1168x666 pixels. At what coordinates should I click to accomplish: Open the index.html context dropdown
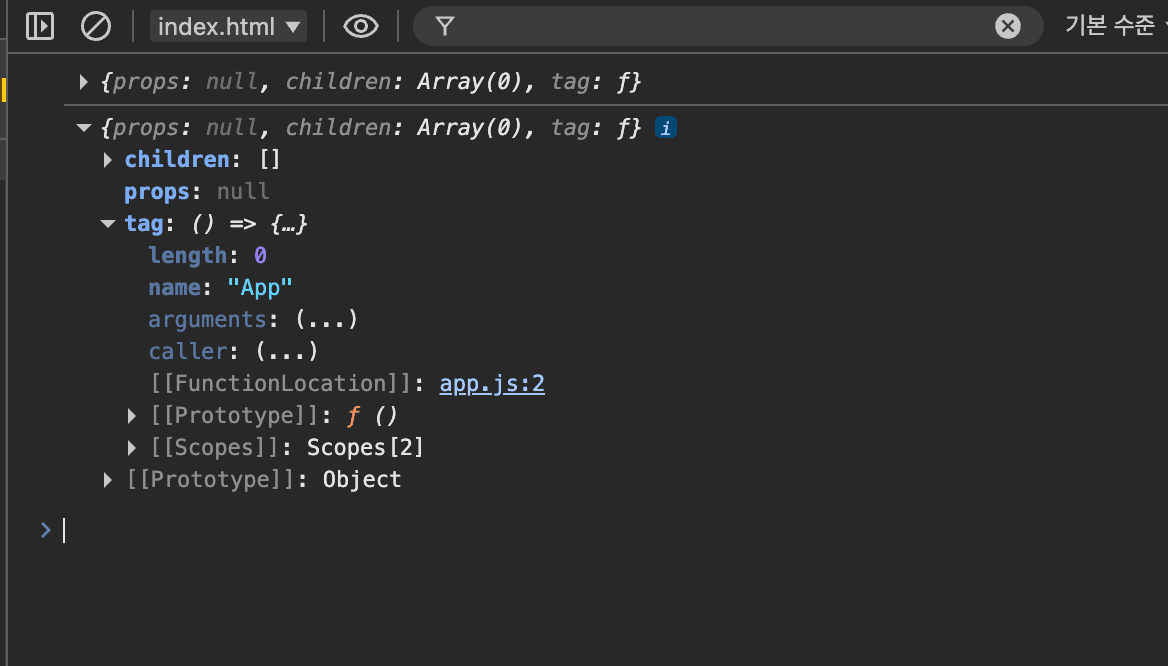pyautogui.click(x=228, y=27)
